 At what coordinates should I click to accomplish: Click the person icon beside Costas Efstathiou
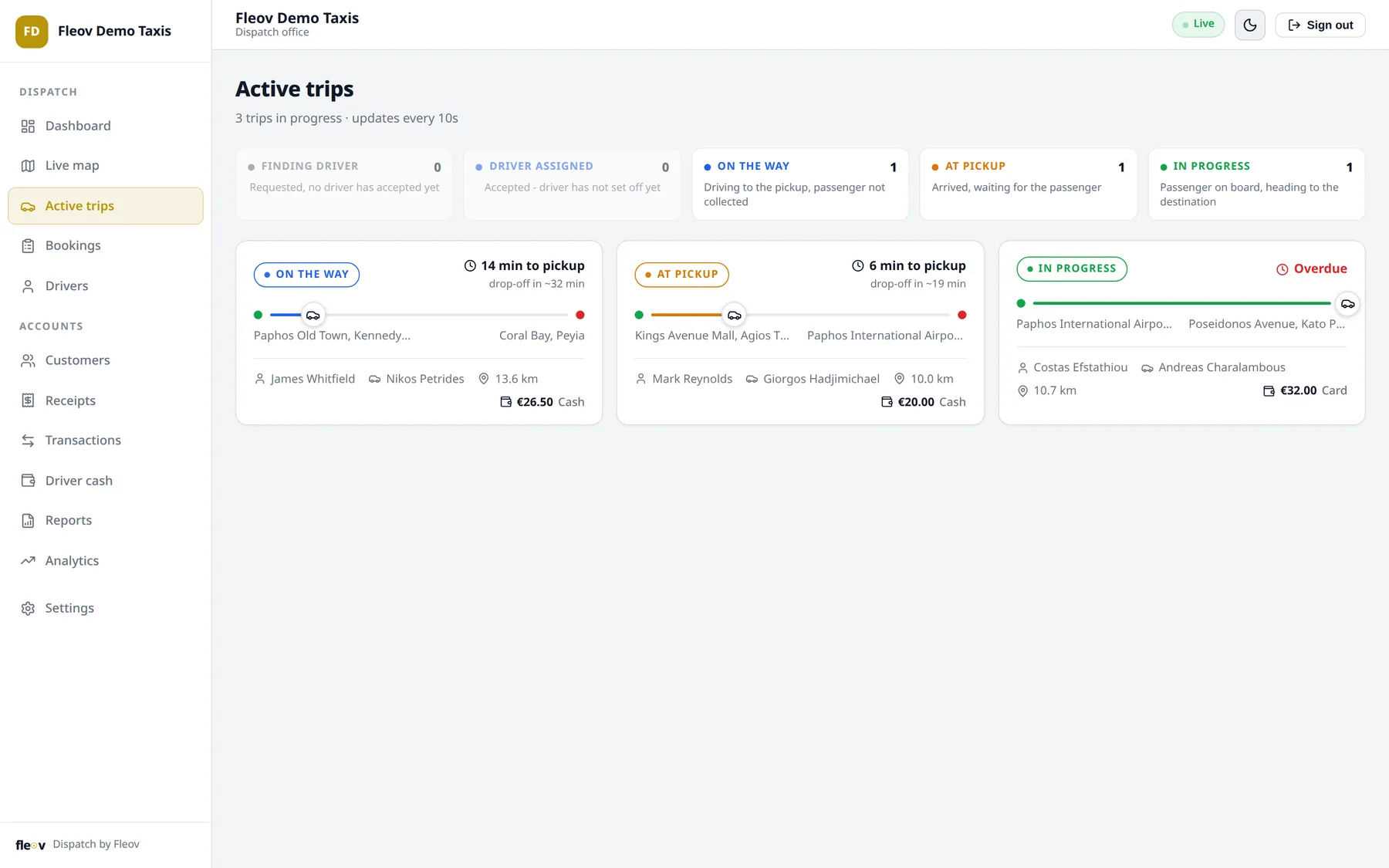point(1022,368)
